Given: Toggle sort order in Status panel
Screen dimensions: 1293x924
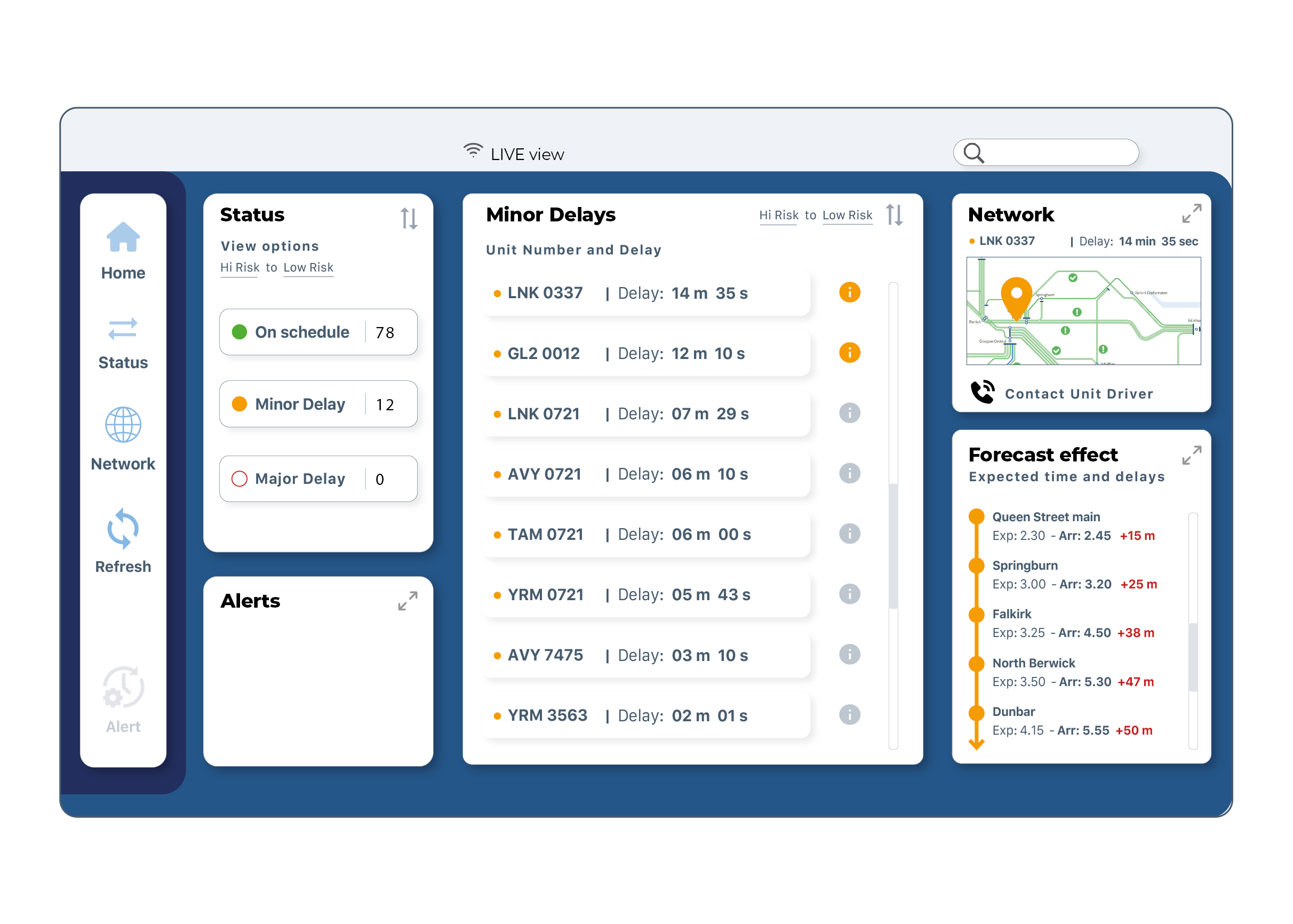Looking at the screenshot, I should click(x=409, y=218).
